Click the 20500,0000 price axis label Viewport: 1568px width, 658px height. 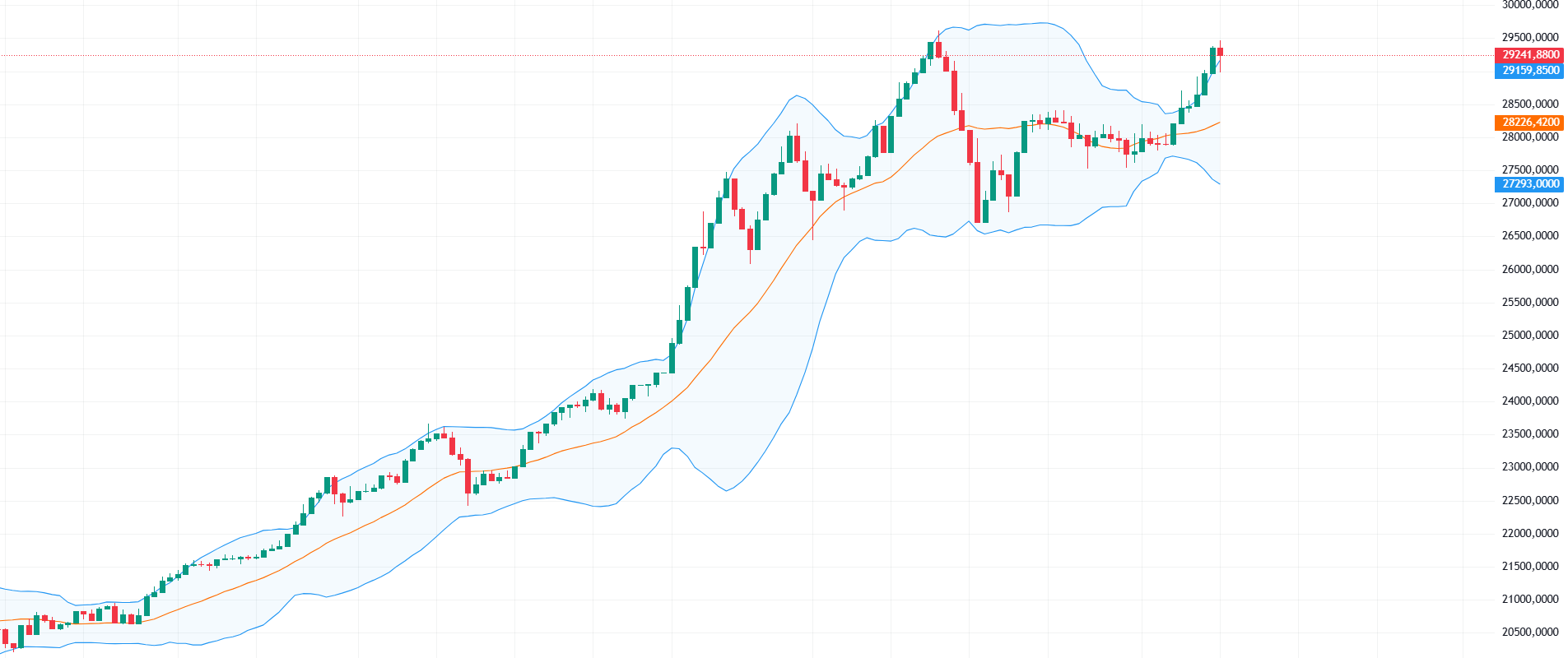tap(1529, 633)
